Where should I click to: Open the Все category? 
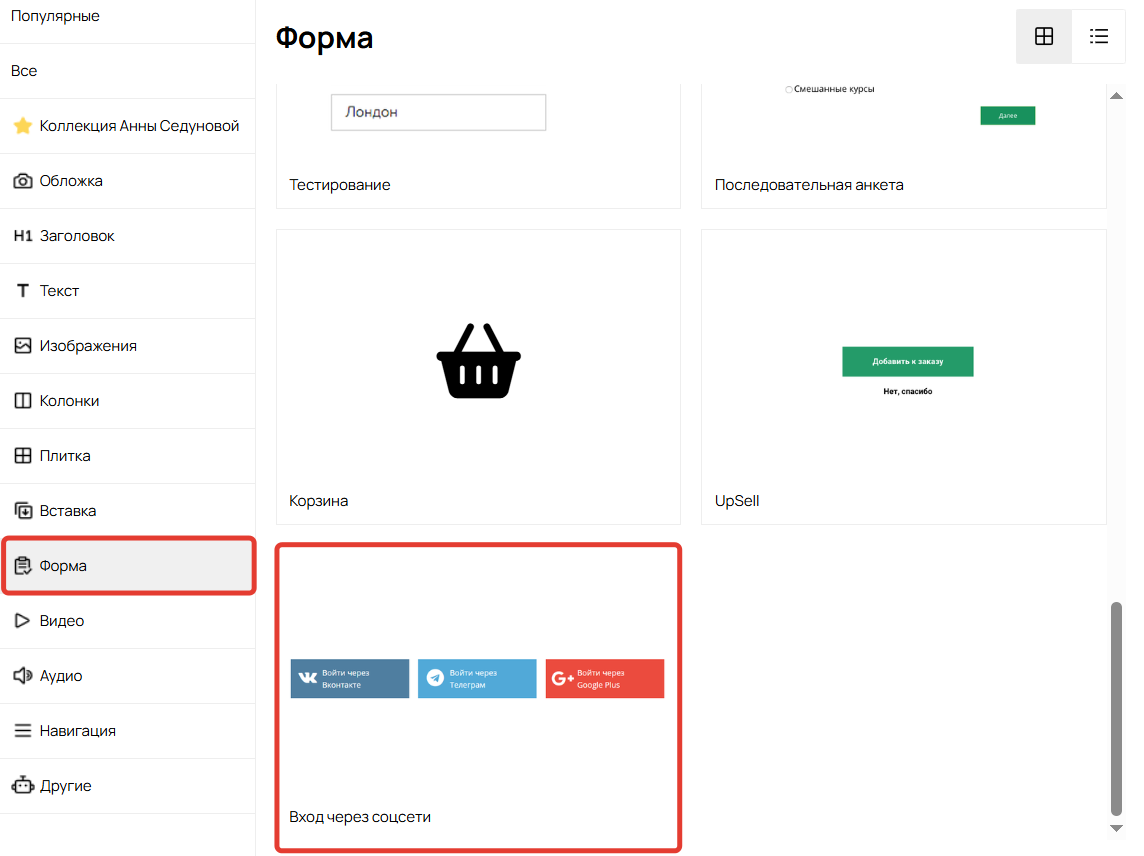click(x=24, y=71)
